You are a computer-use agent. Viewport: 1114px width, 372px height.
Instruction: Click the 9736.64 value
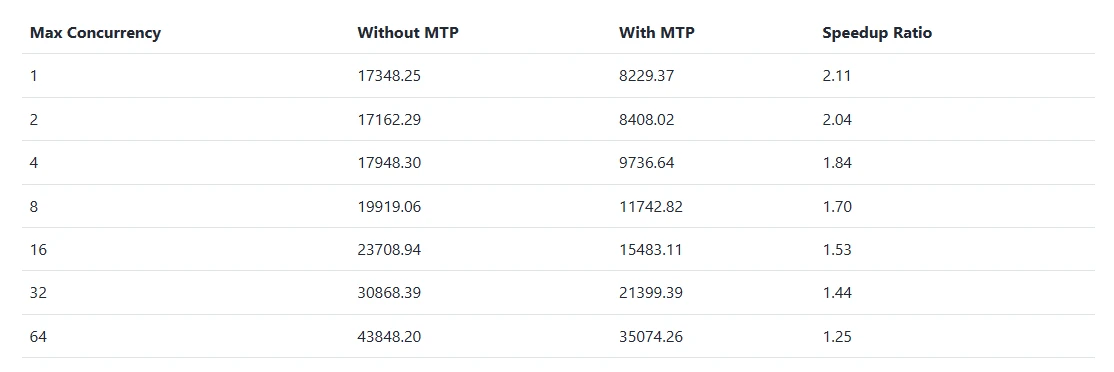(646, 163)
